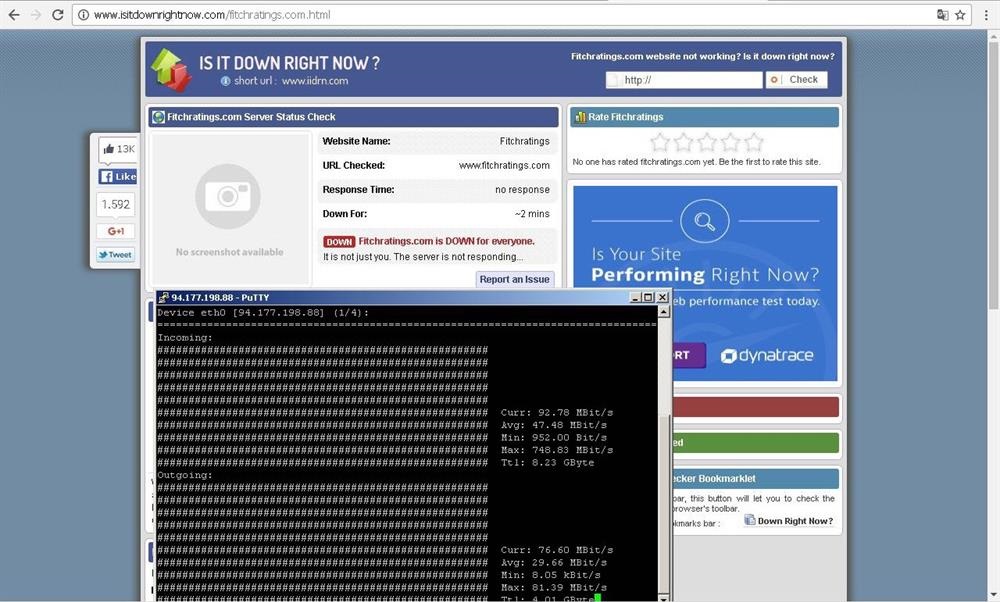Click the 'Ttl: 8.23 GByte' line in PuTTY
This screenshot has width=1000, height=602.
(x=547, y=462)
